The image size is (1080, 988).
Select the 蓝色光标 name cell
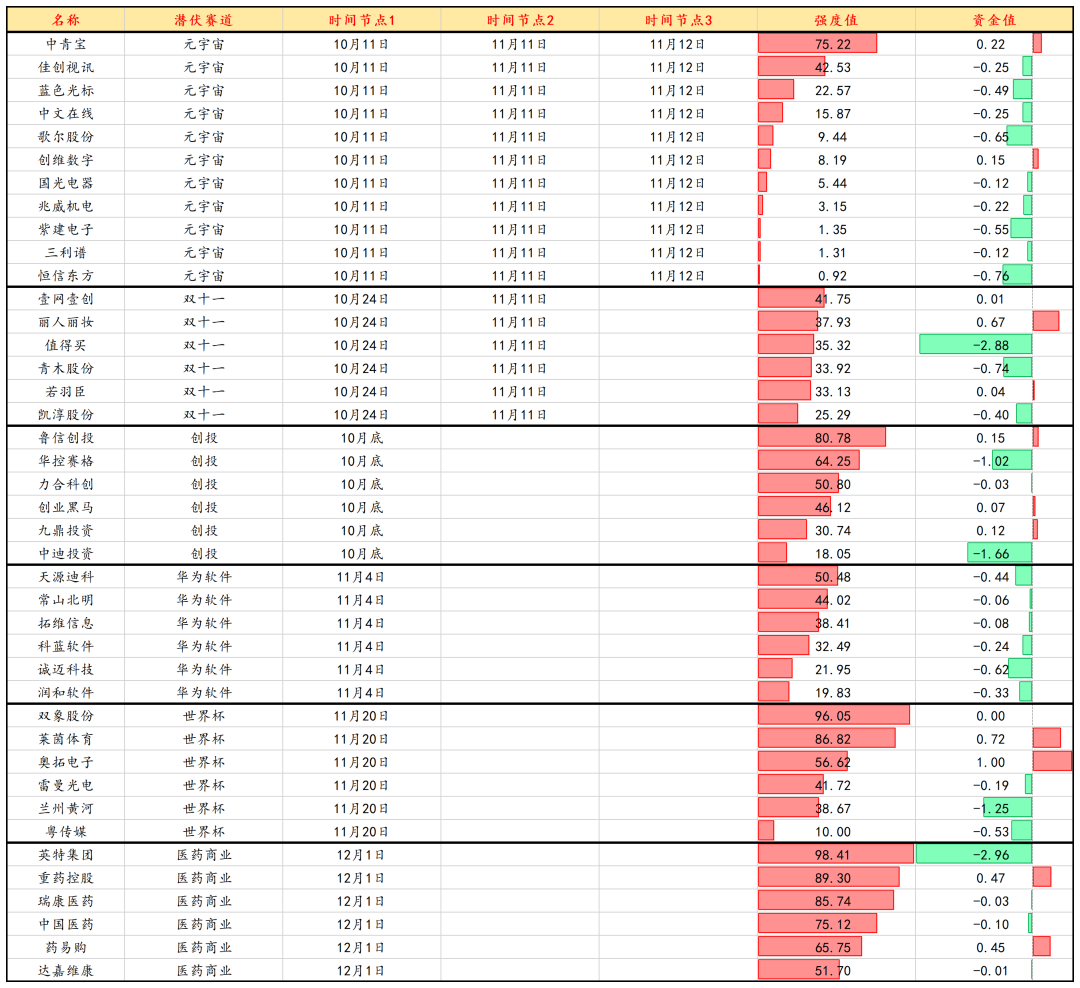[65, 90]
